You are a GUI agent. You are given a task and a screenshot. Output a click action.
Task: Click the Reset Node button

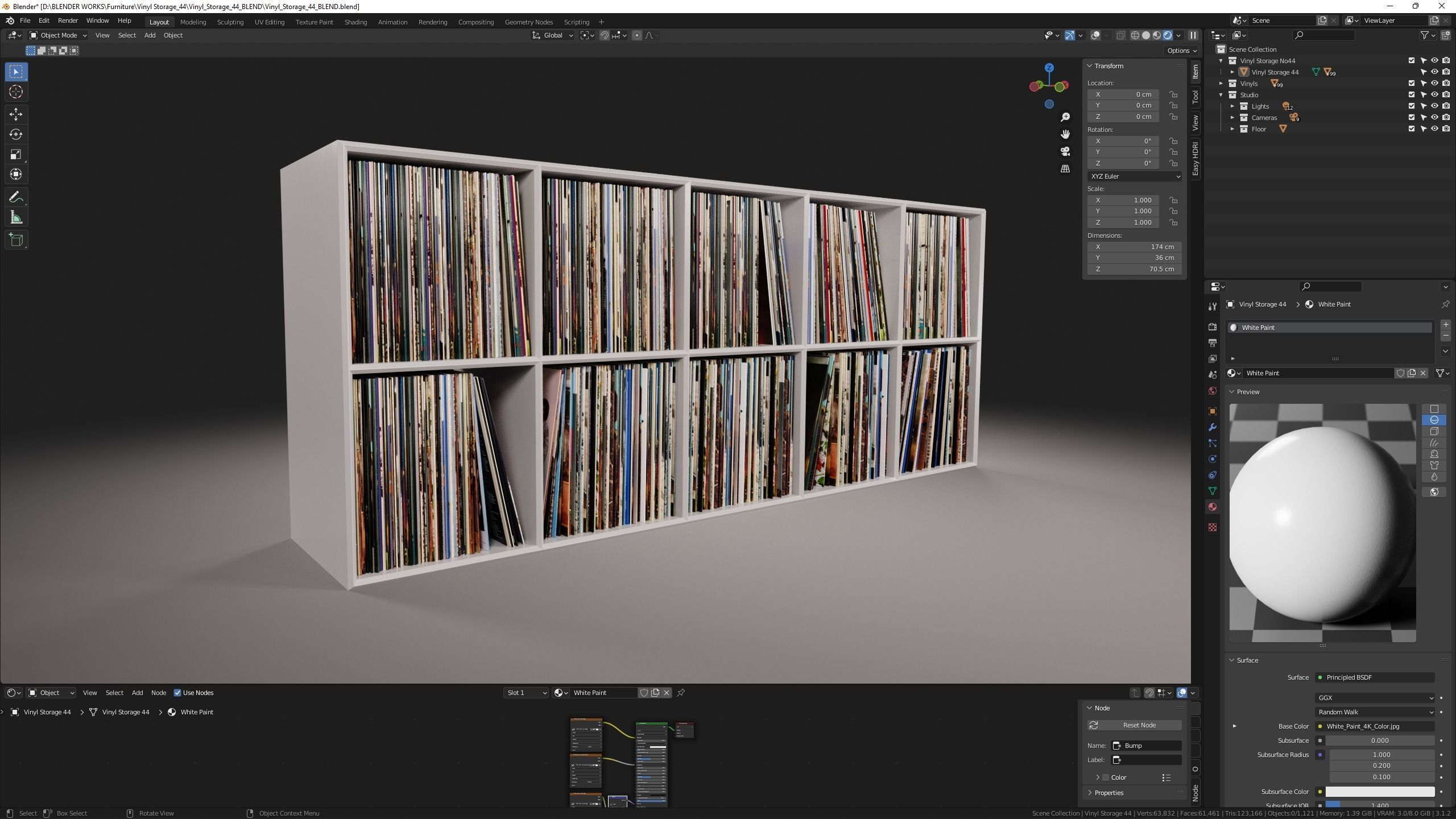pos(1135,725)
